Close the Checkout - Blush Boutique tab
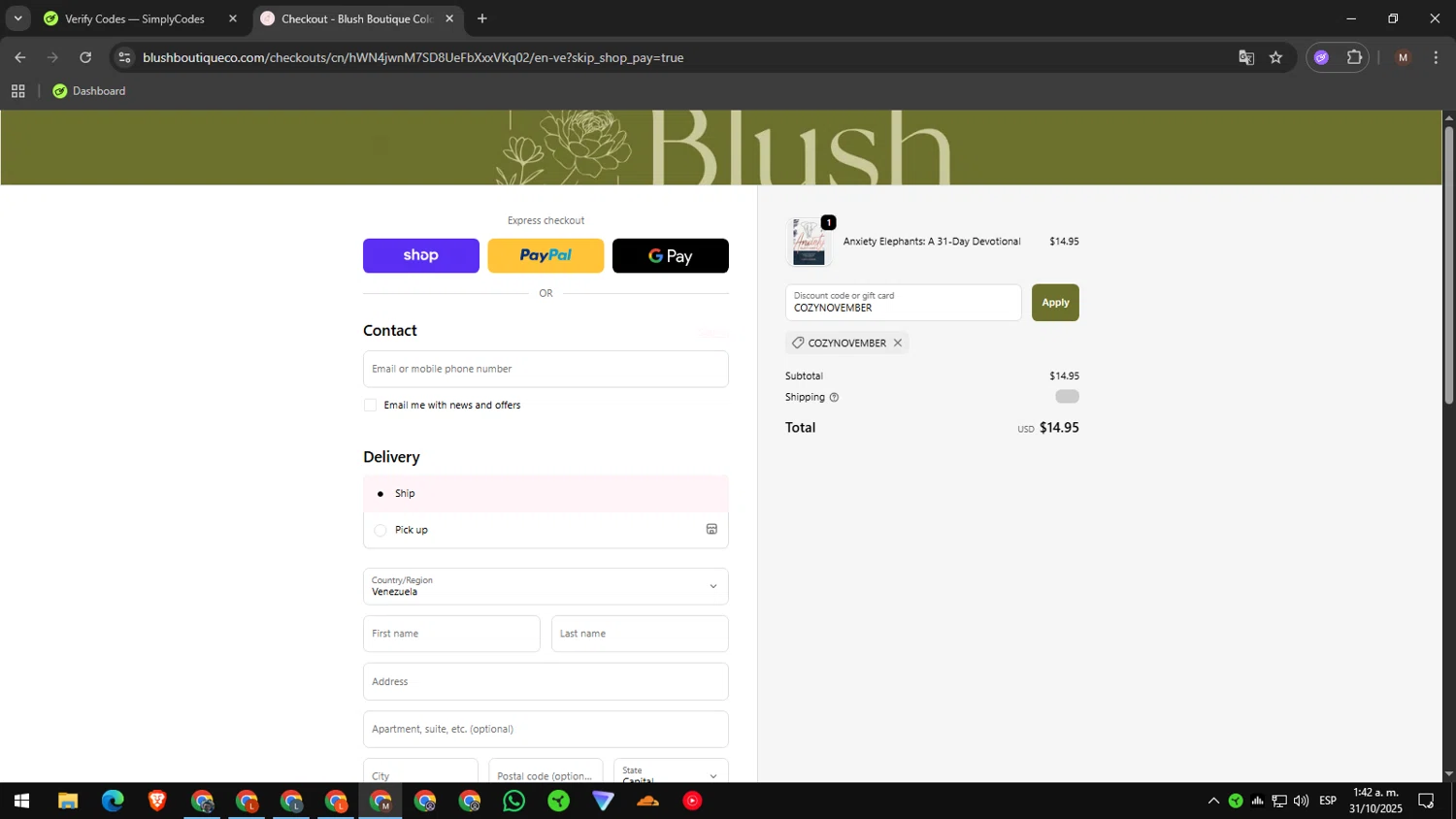Viewport: 1456px width, 819px height. [449, 18]
